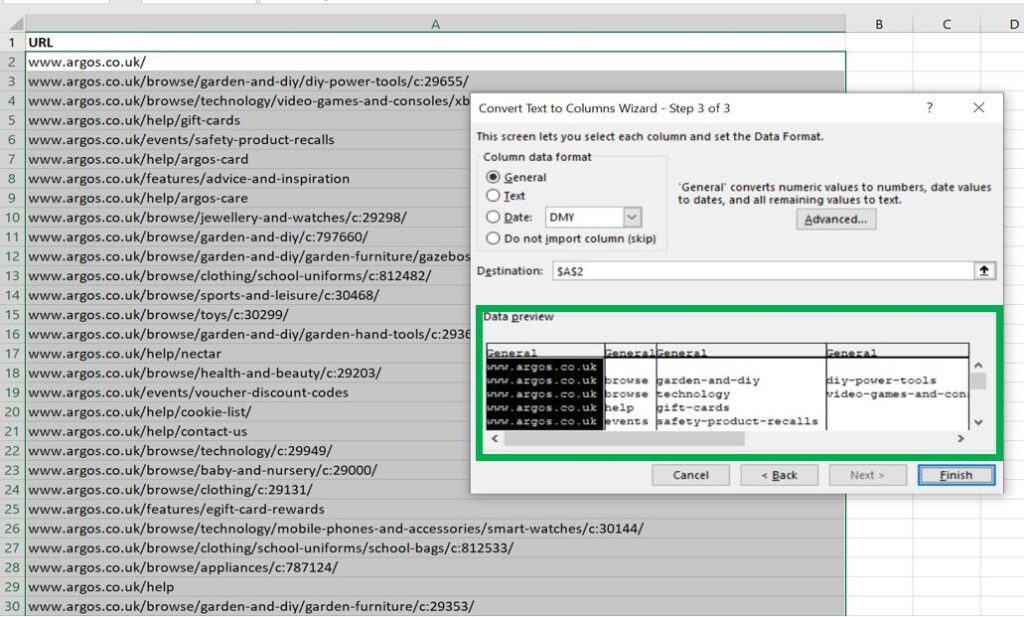Enable Do not import column (skip) option
The height and width of the screenshot is (617, 1024).
(x=493, y=238)
